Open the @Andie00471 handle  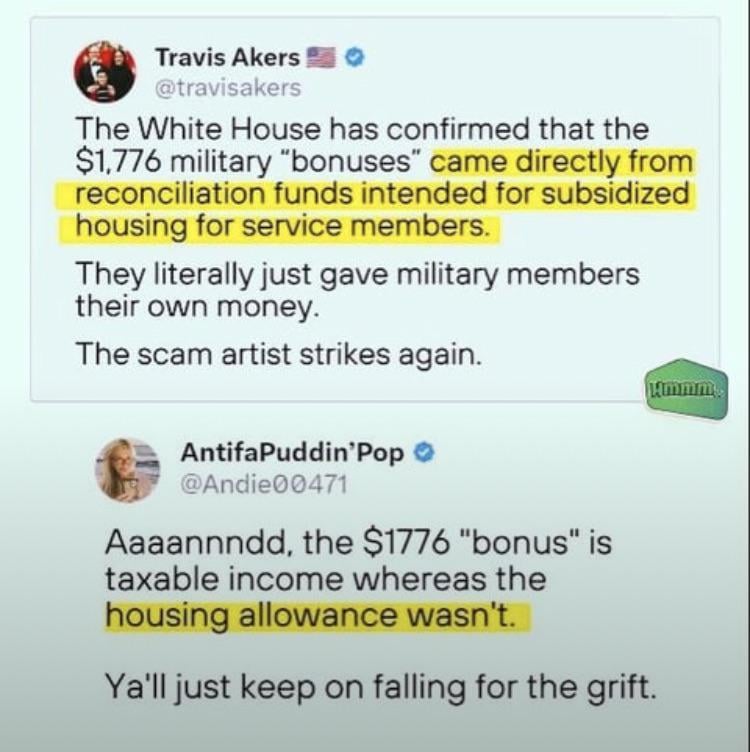(x=264, y=484)
